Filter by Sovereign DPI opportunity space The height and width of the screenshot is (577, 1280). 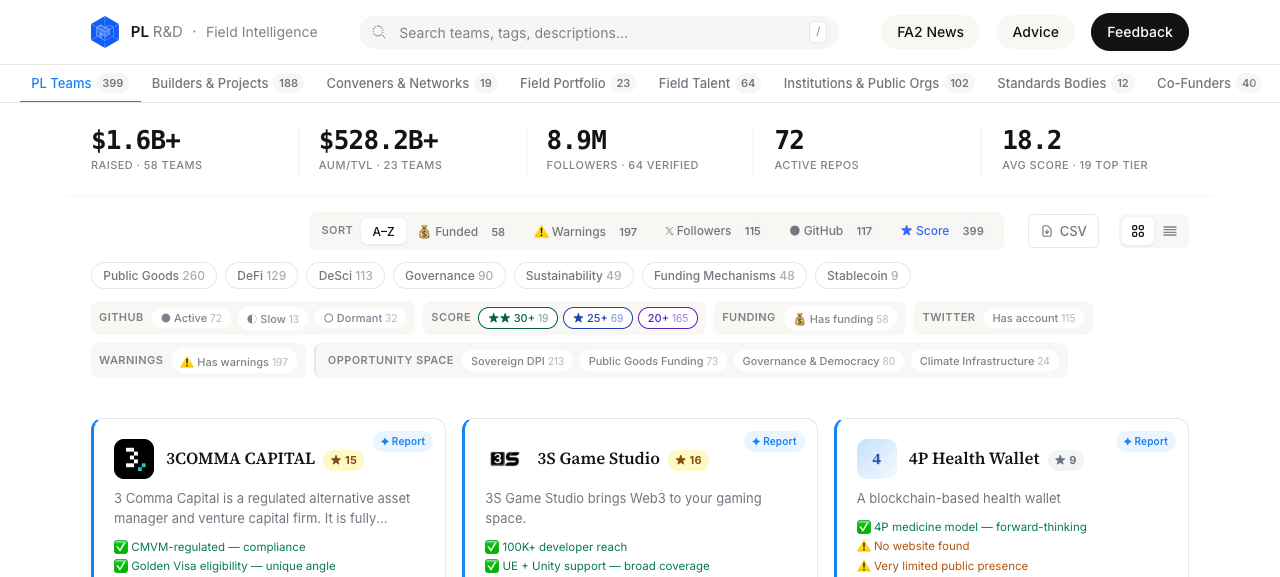pos(518,361)
